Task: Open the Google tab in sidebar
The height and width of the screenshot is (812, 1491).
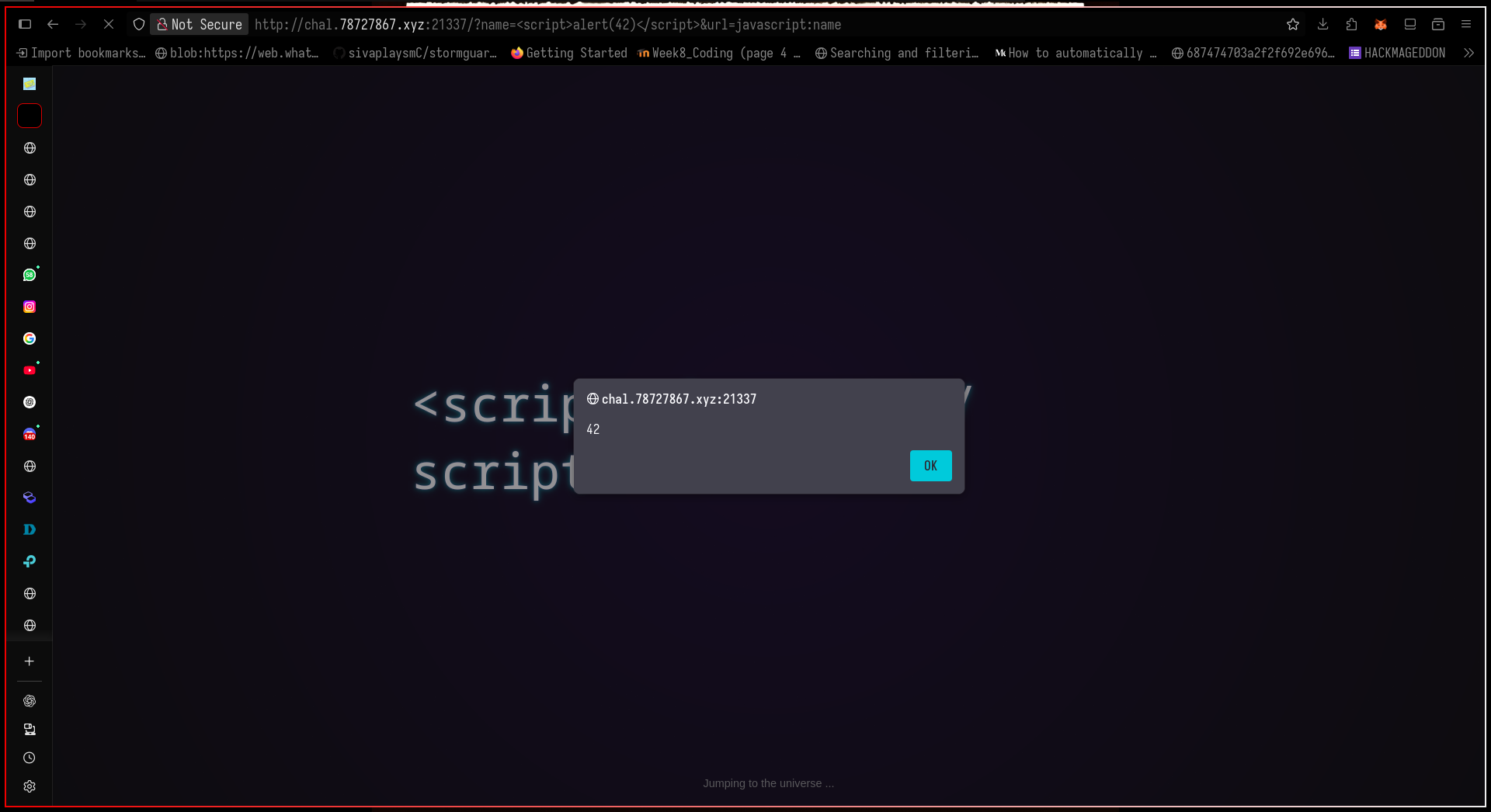Action: point(30,338)
